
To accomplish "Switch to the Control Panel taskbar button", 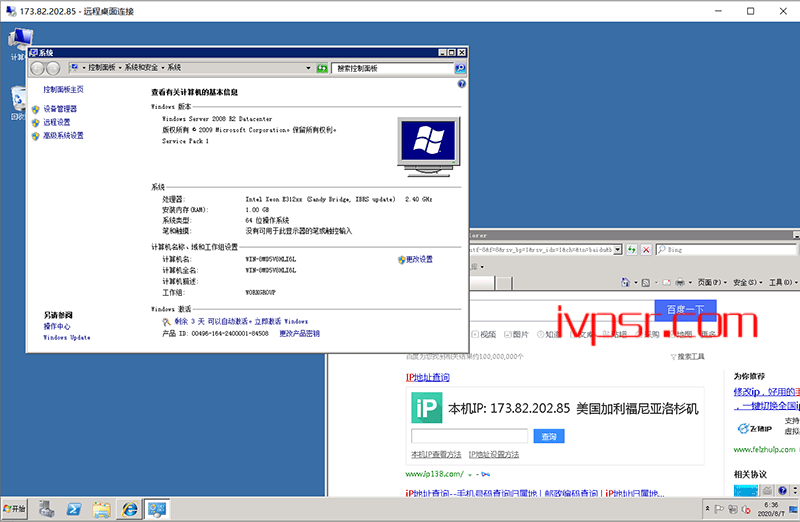I will (x=157, y=509).
